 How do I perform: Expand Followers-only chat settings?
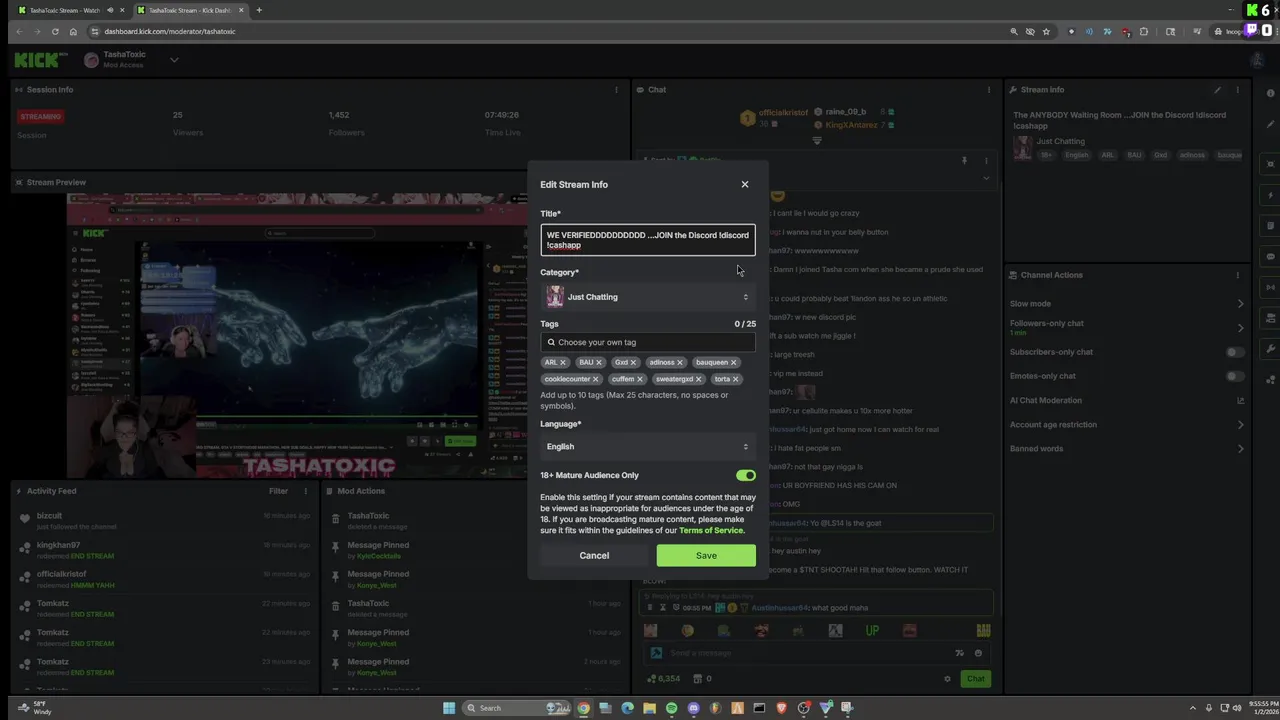tap(1240, 328)
